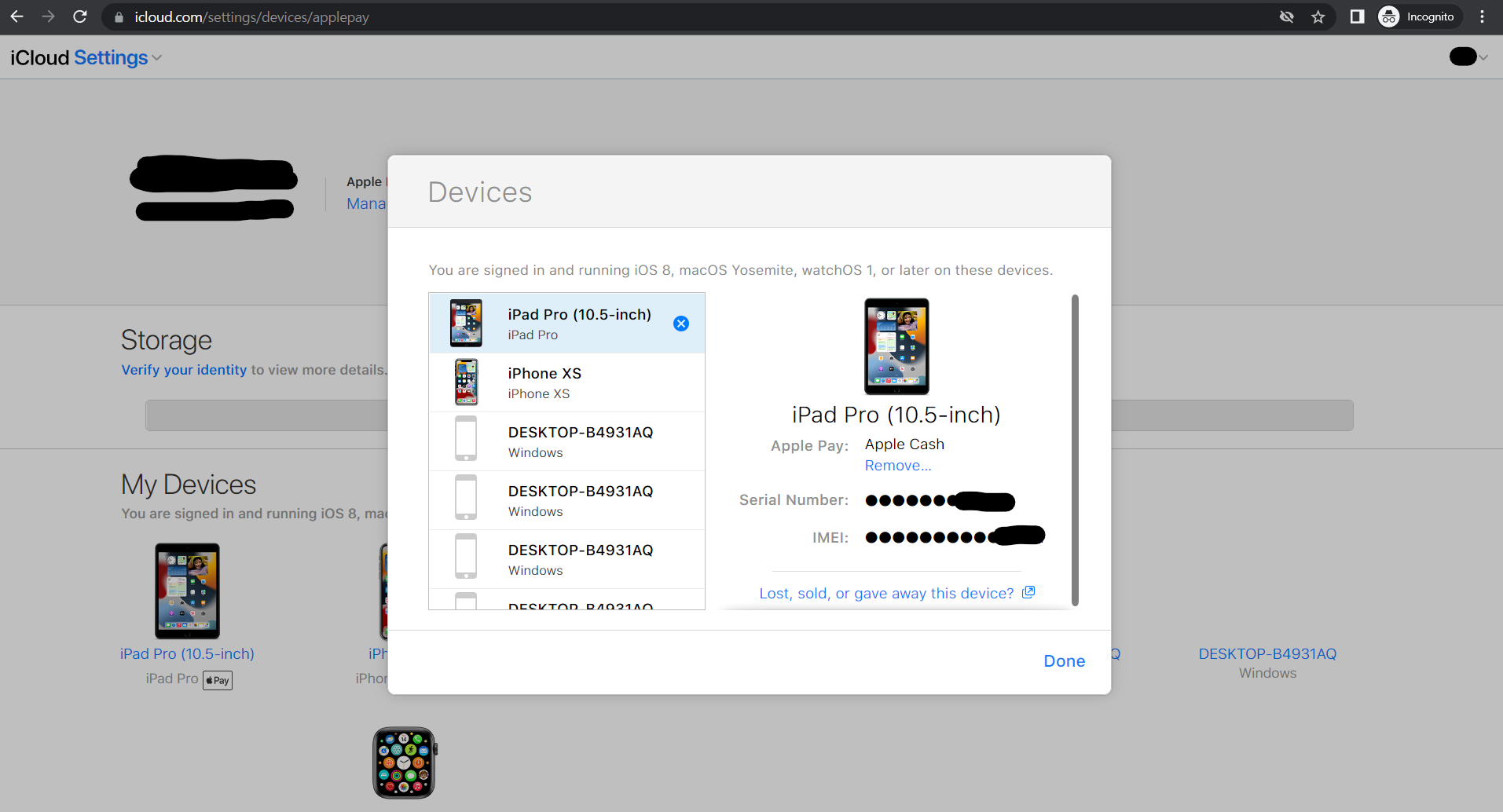
Task: Click the 'Apple Pay:' label in device details
Action: (809, 446)
